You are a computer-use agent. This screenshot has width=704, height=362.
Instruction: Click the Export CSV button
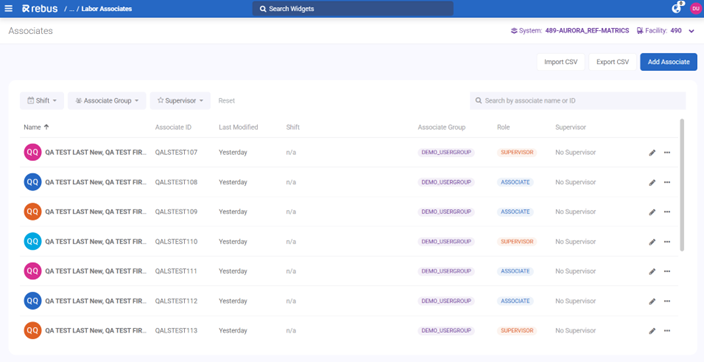(x=612, y=62)
